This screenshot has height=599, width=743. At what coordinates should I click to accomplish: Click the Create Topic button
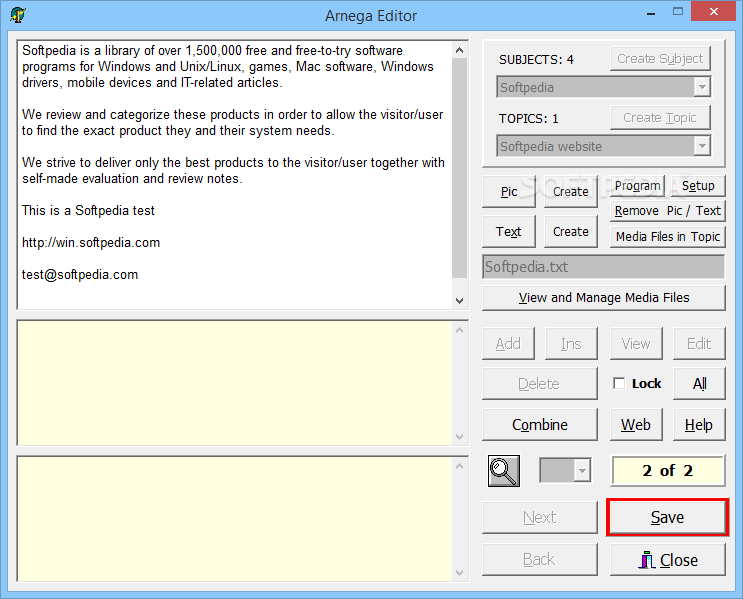pos(660,117)
